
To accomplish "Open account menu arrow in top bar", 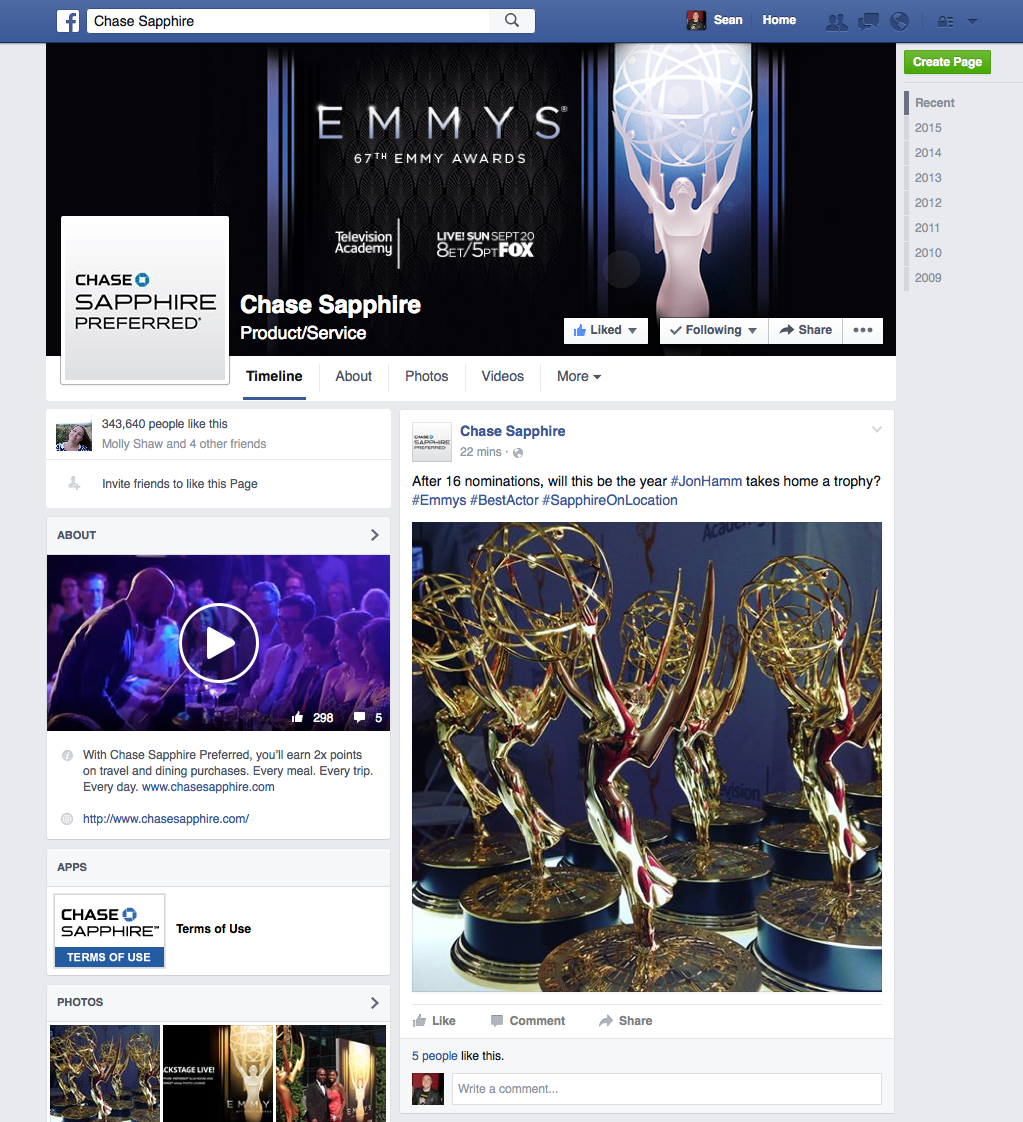I will tap(972, 21).
